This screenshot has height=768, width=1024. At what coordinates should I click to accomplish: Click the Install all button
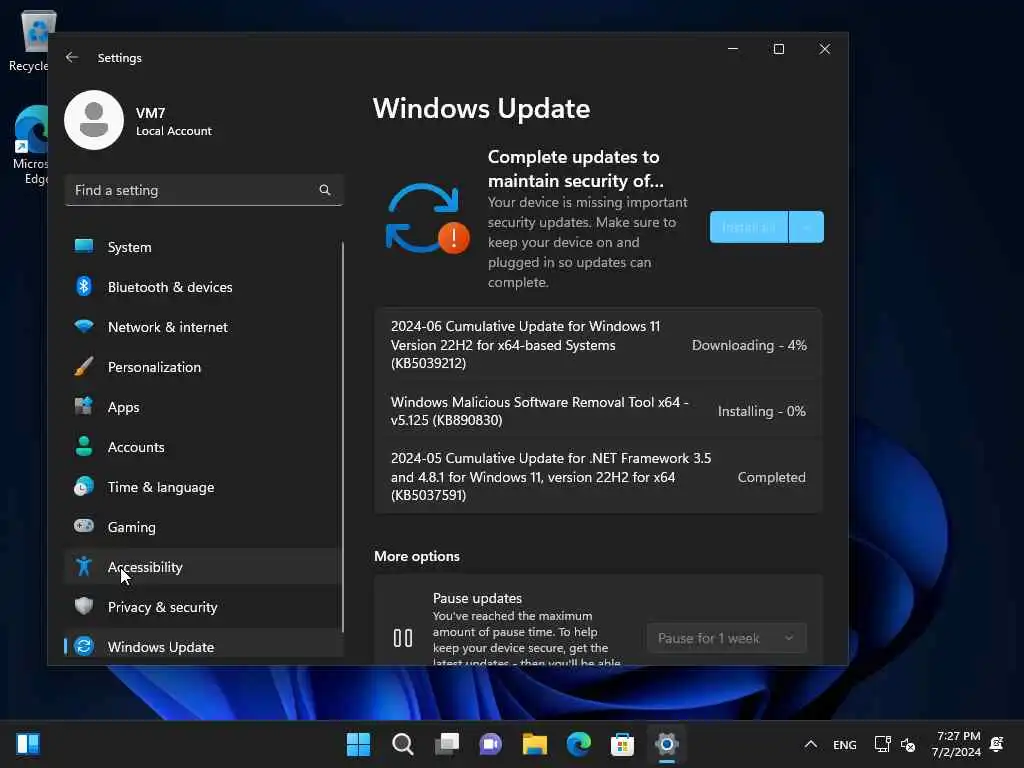coord(749,227)
